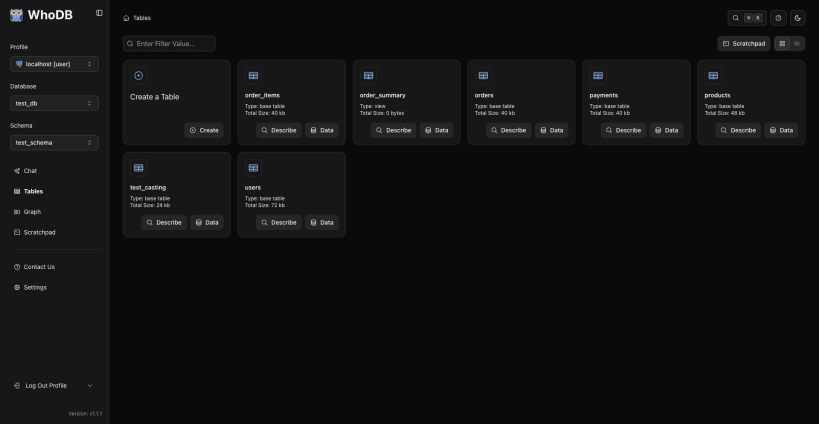Image resolution: width=819 pixels, height=424 pixels.
Task: Open Scratchpad in sidebar
Action: click(x=39, y=232)
